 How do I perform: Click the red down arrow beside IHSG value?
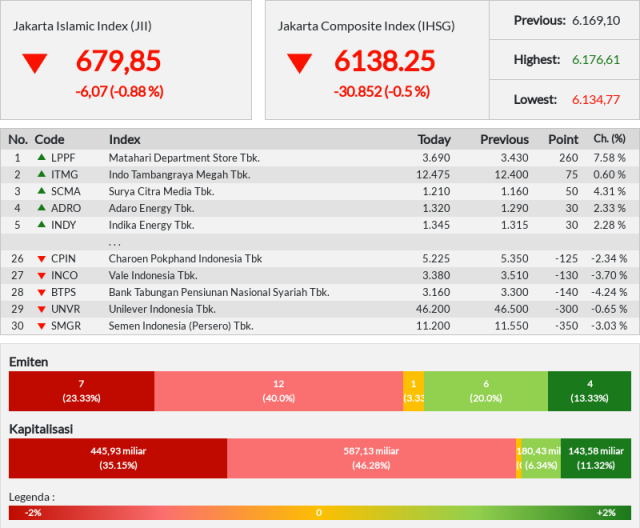pyautogui.click(x=299, y=64)
